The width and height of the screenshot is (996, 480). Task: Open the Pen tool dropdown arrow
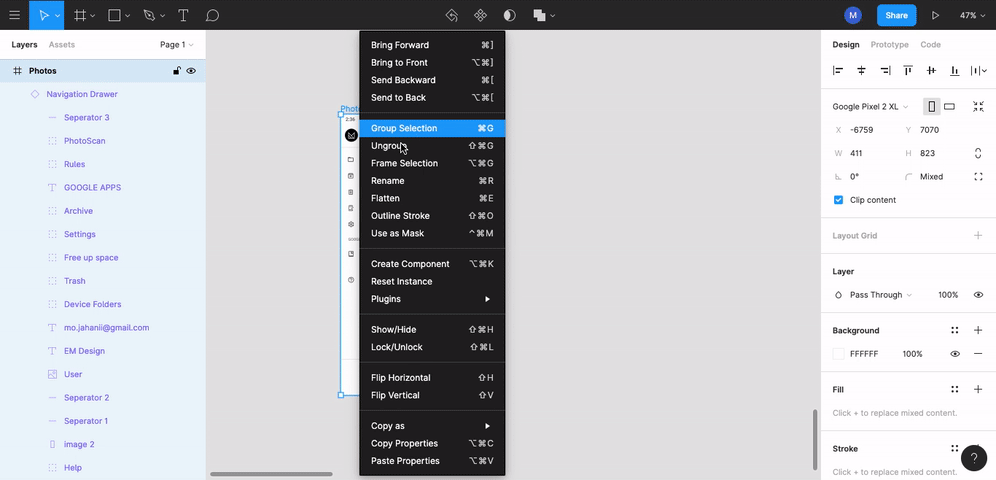point(163,16)
